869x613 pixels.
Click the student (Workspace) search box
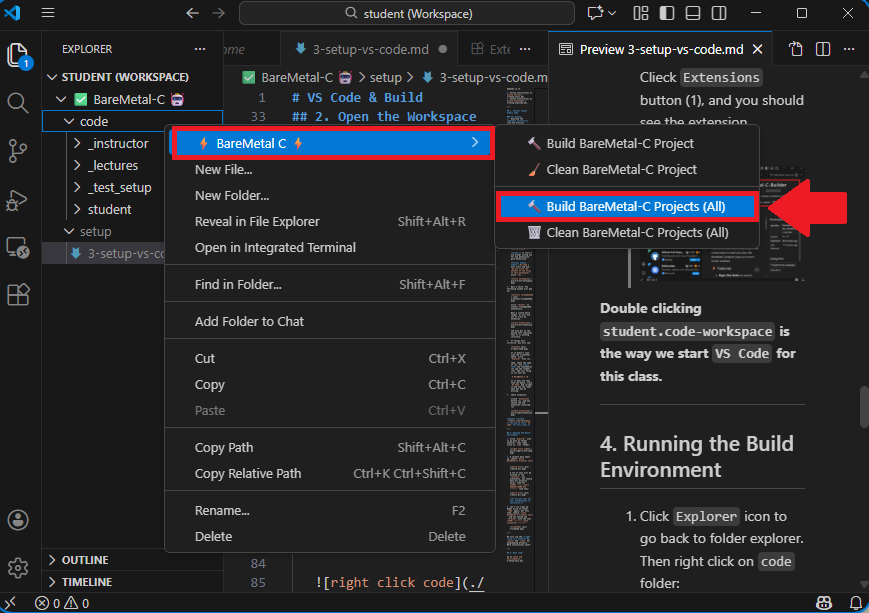coord(407,14)
